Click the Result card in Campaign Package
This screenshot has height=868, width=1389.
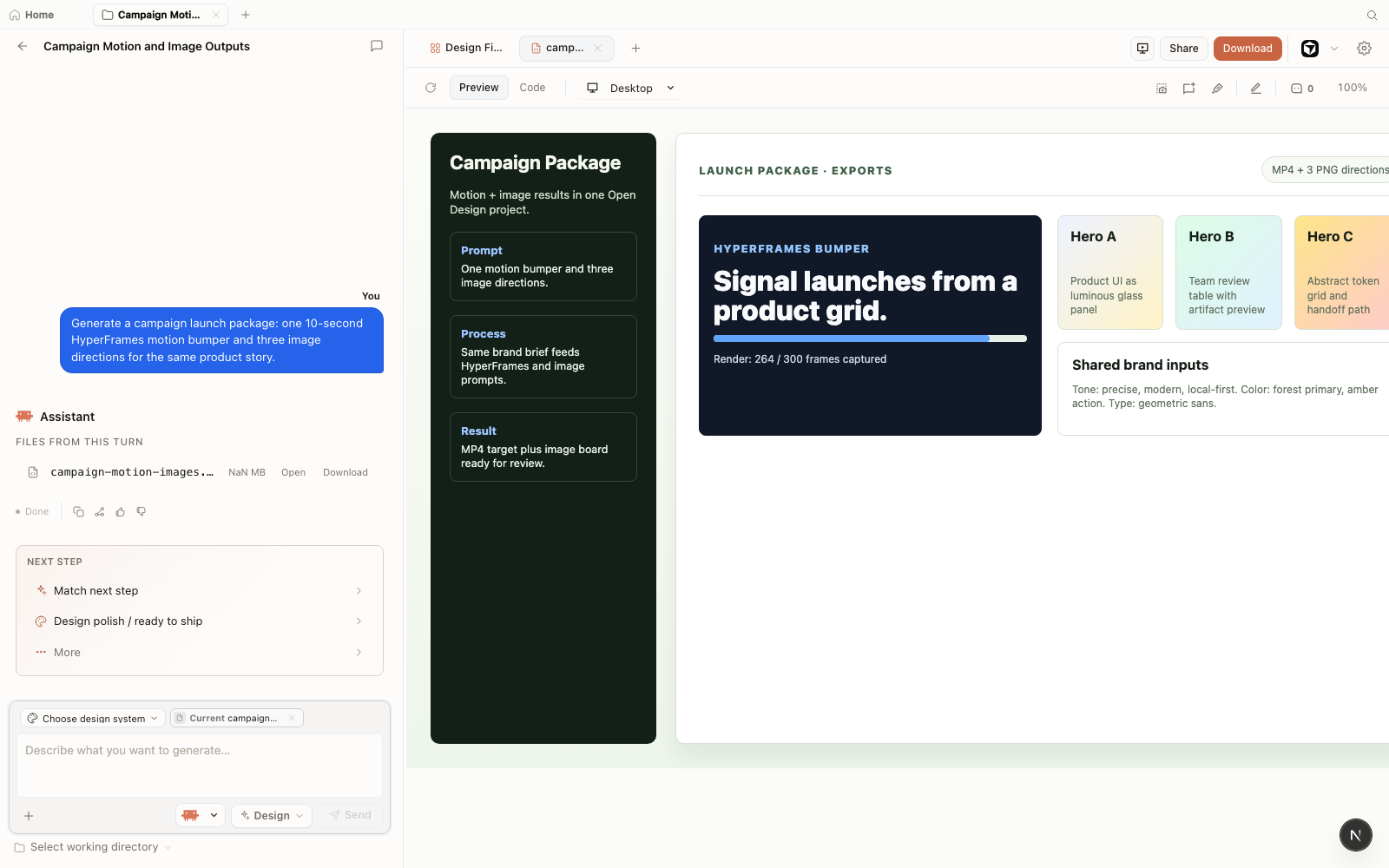click(543, 447)
